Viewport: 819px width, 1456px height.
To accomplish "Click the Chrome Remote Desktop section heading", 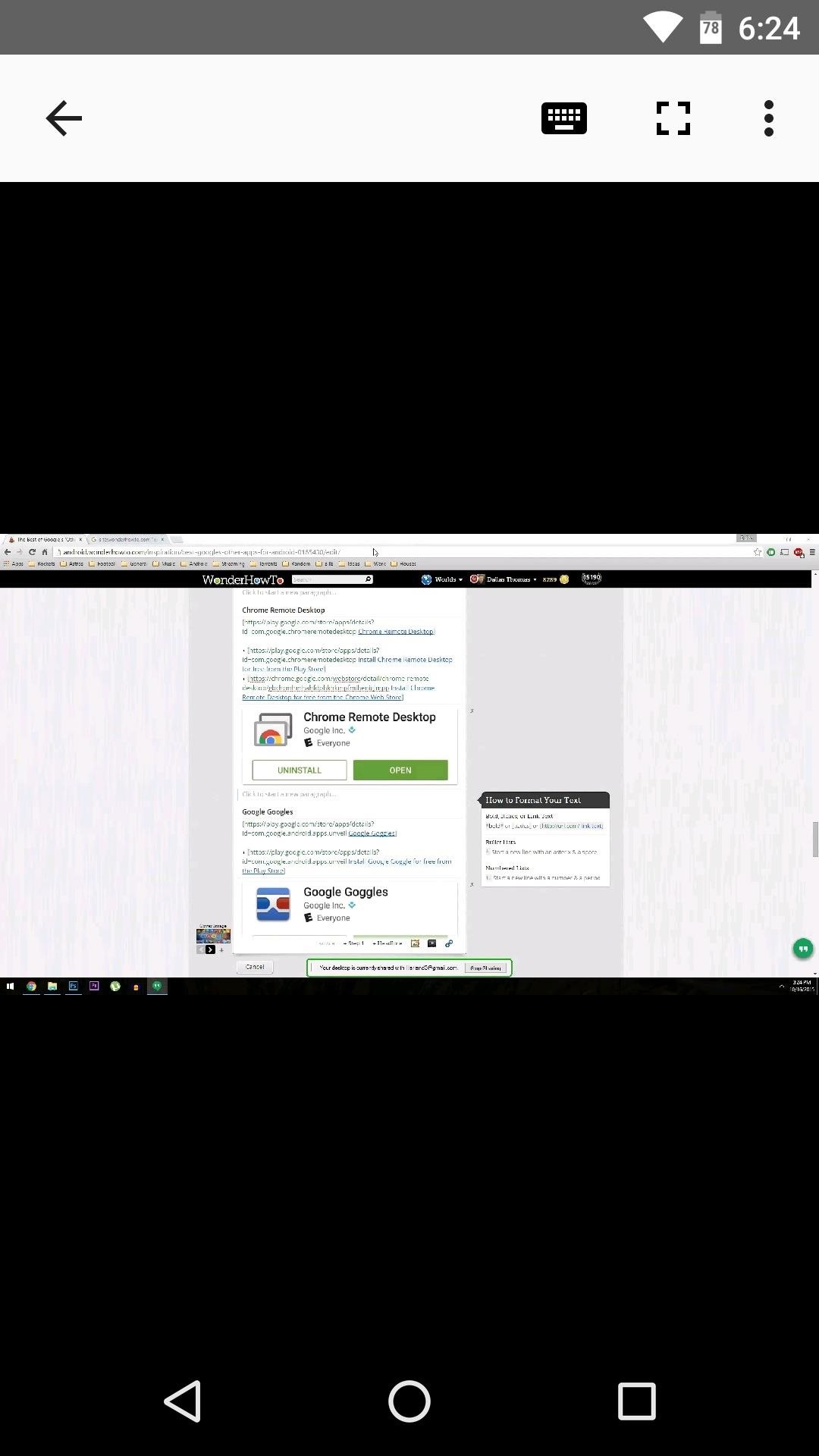I will [x=284, y=610].
